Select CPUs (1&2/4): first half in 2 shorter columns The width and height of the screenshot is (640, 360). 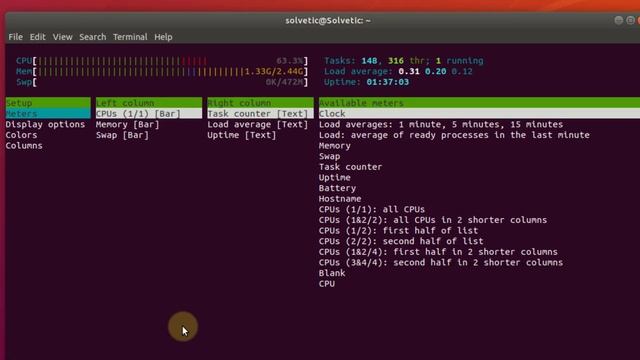pos(438,251)
